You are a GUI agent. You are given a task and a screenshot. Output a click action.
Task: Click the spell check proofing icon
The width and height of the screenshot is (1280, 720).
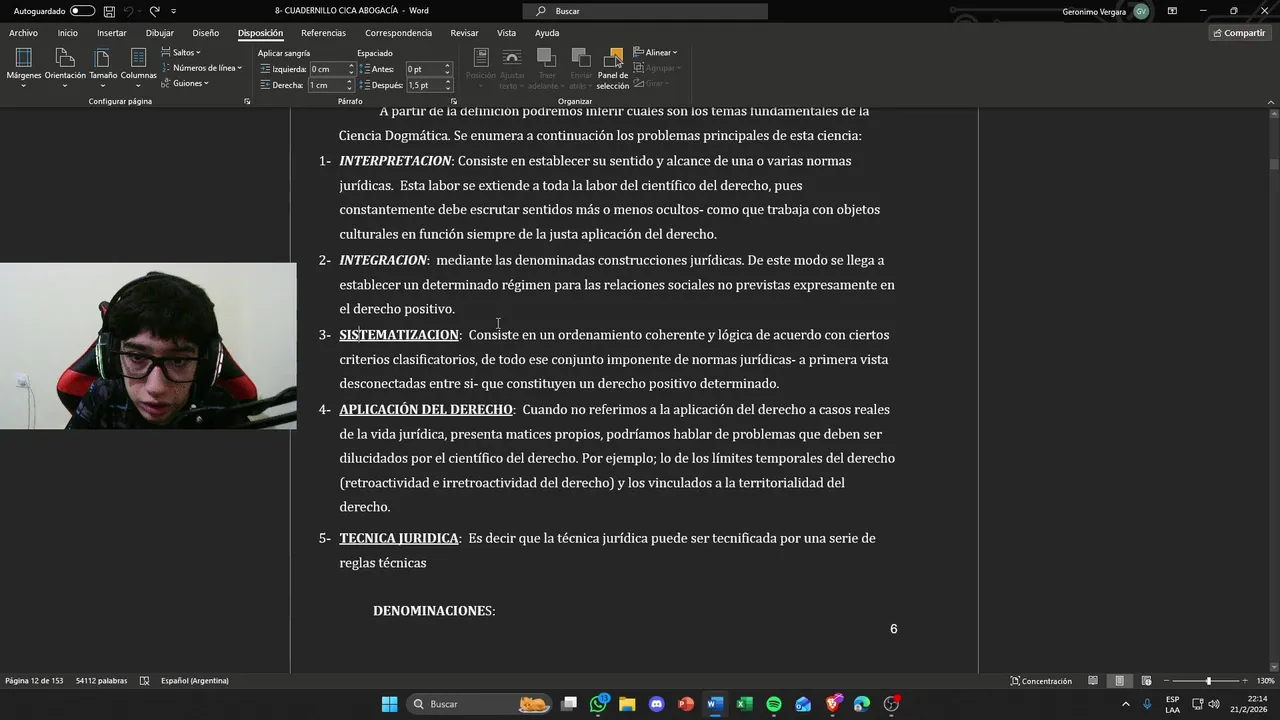click(x=145, y=681)
